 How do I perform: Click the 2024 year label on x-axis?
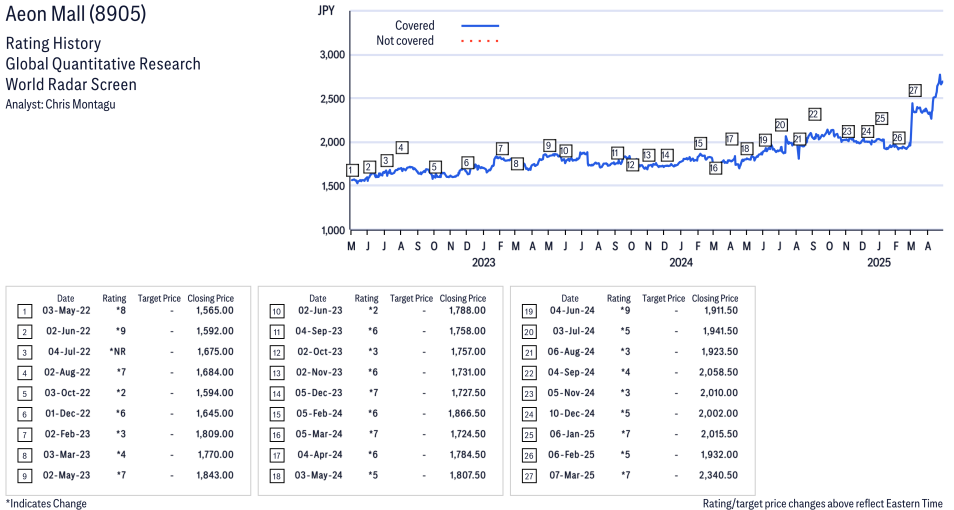(x=681, y=262)
